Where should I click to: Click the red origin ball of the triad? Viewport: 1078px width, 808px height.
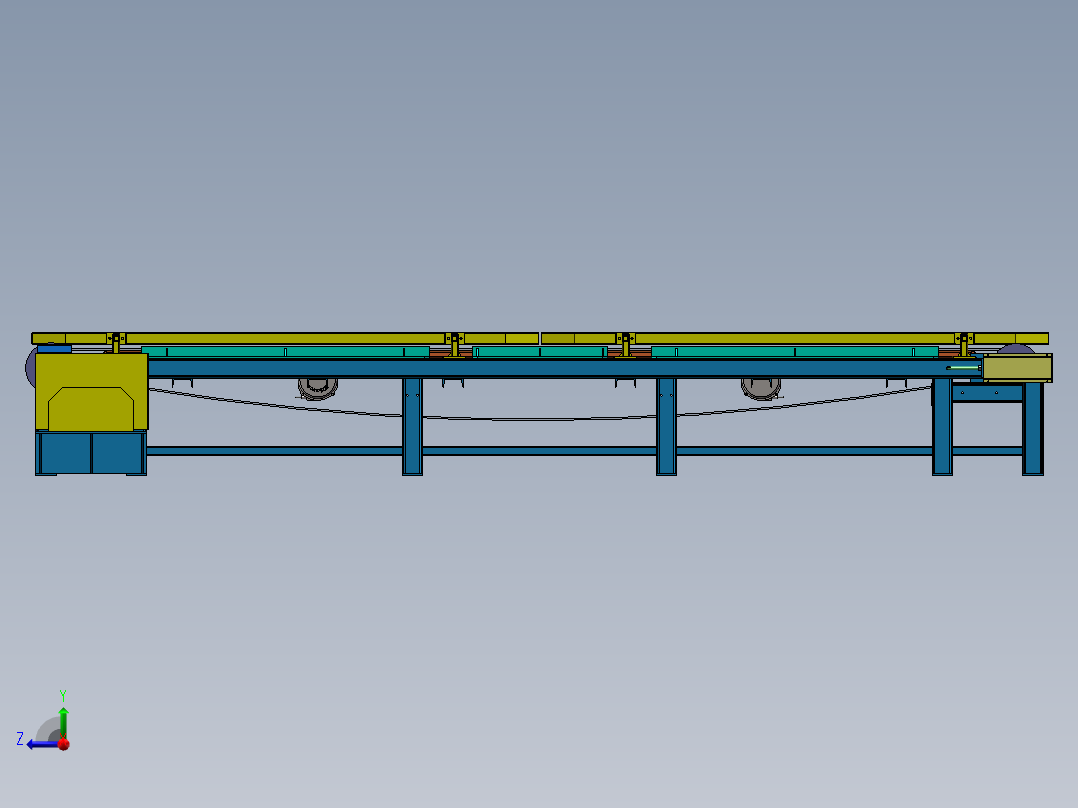coord(64,744)
